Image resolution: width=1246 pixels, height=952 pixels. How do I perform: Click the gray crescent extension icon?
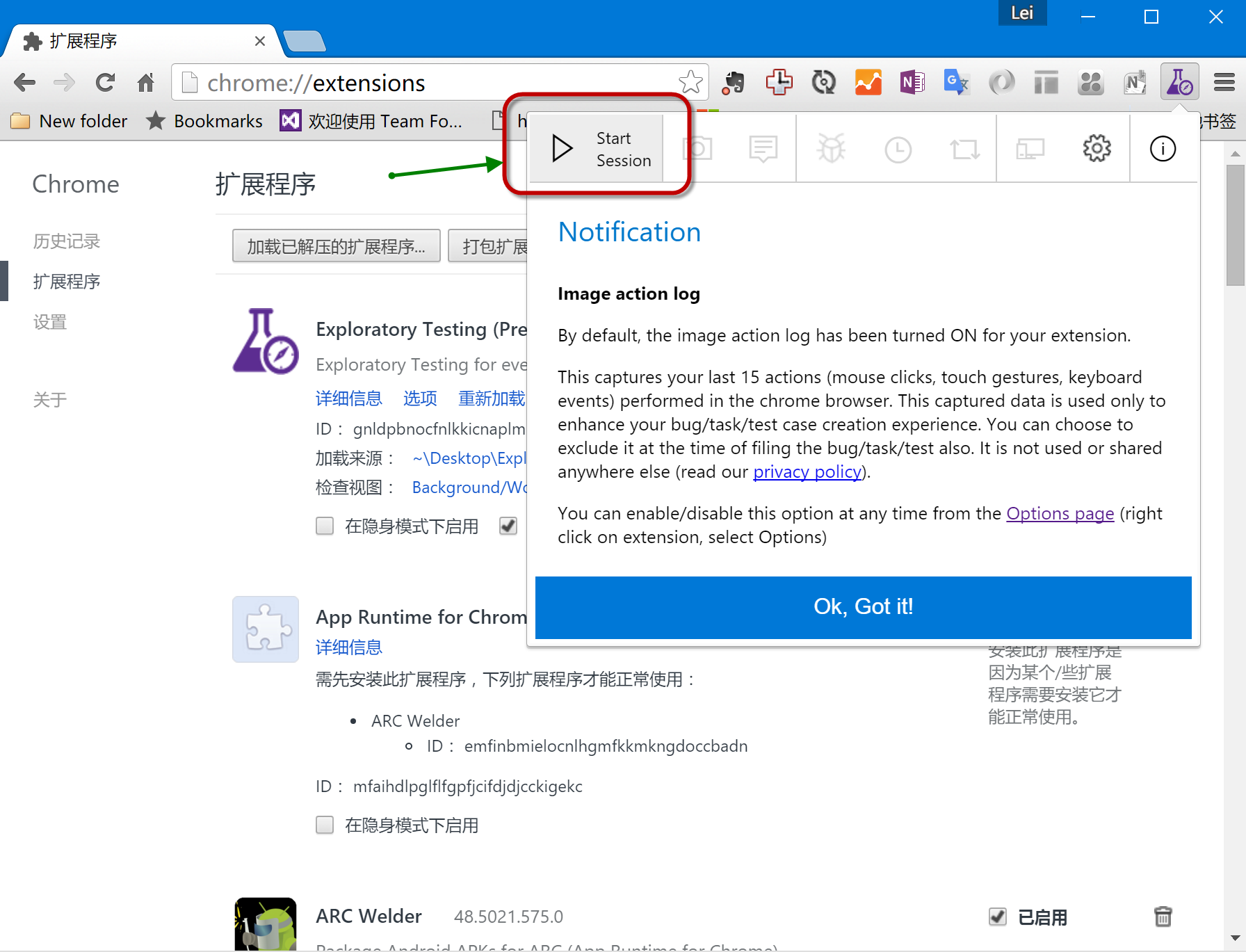click(1001, 83)
